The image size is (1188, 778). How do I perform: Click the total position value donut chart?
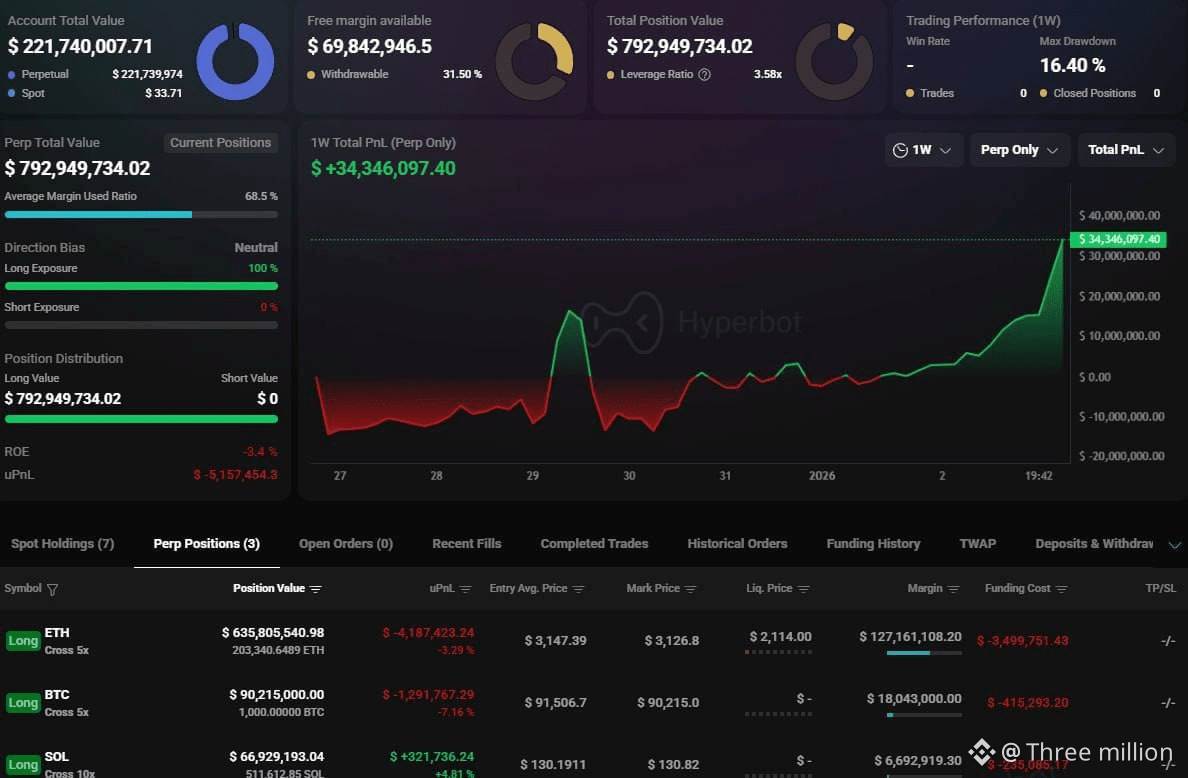point(834,61)
